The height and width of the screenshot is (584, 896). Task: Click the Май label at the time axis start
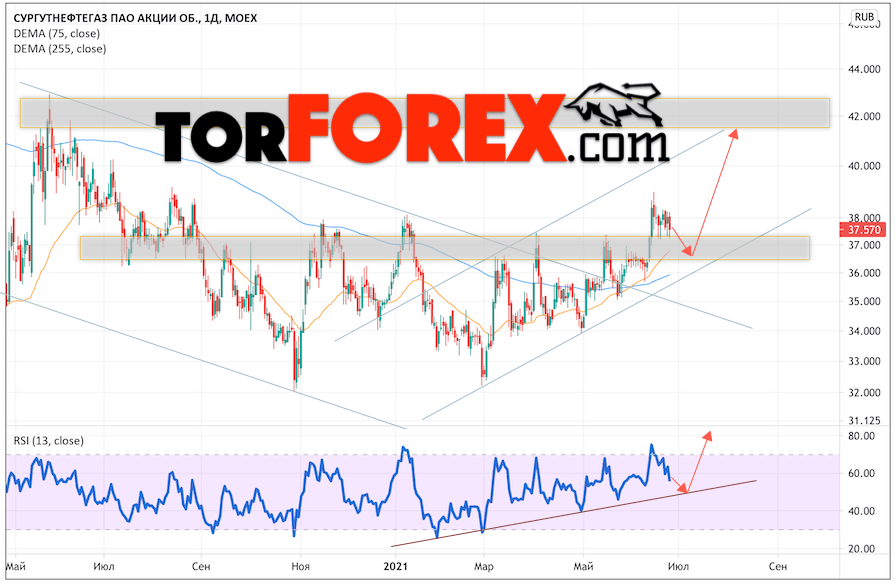coord(15,566)
